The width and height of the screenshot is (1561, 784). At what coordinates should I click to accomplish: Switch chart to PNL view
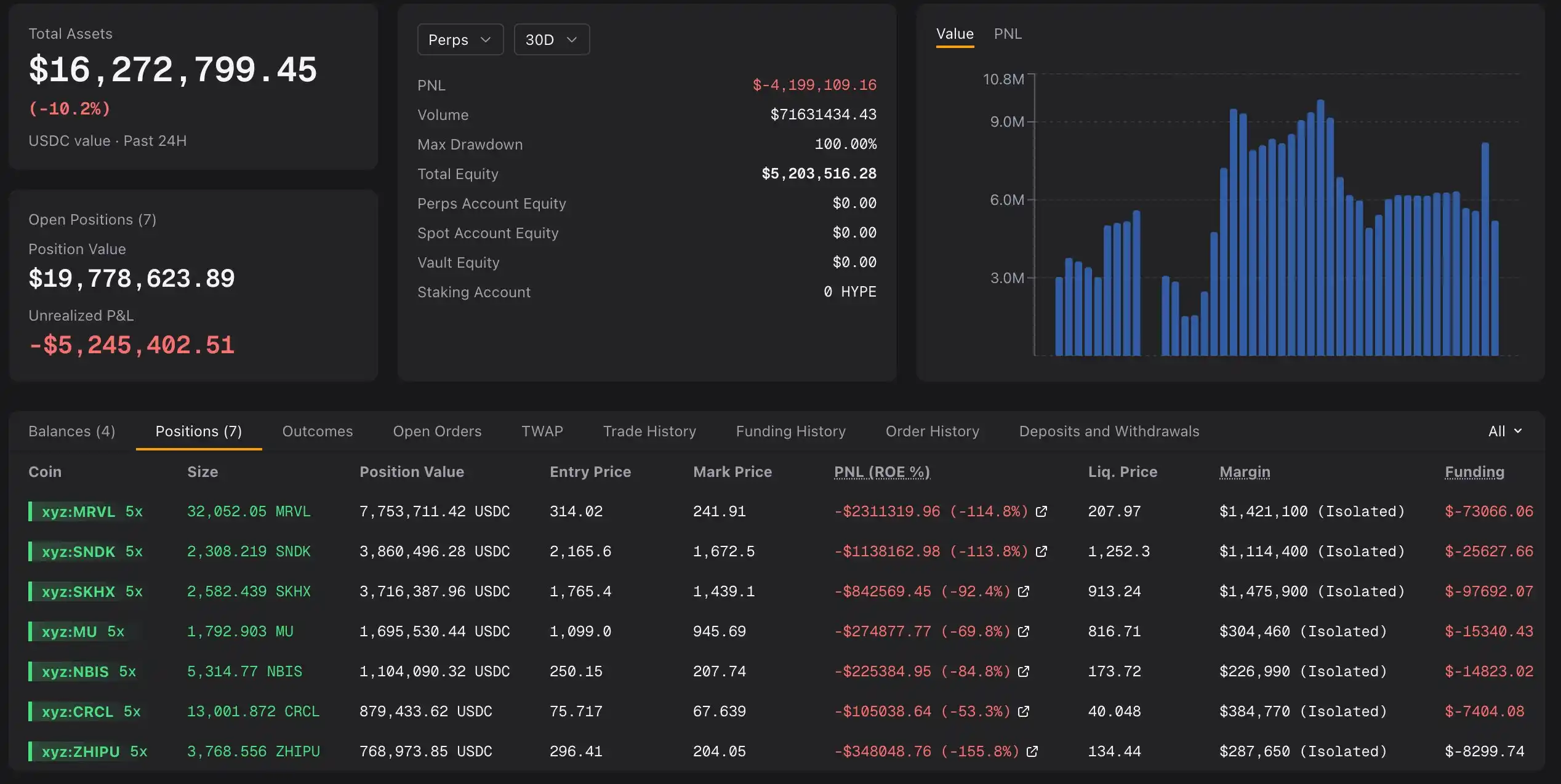point(1008,34)
